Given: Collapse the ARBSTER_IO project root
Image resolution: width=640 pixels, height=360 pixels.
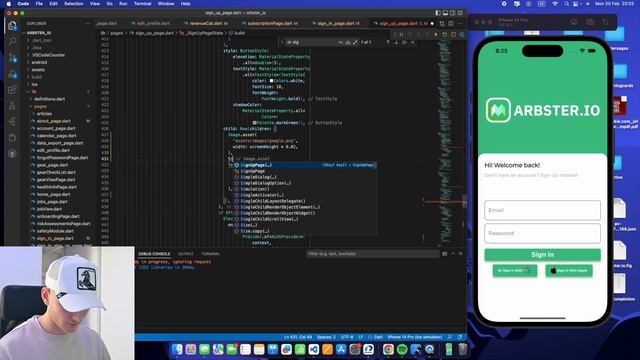Looking at the screenshot, I should click(x=39, y=33).
